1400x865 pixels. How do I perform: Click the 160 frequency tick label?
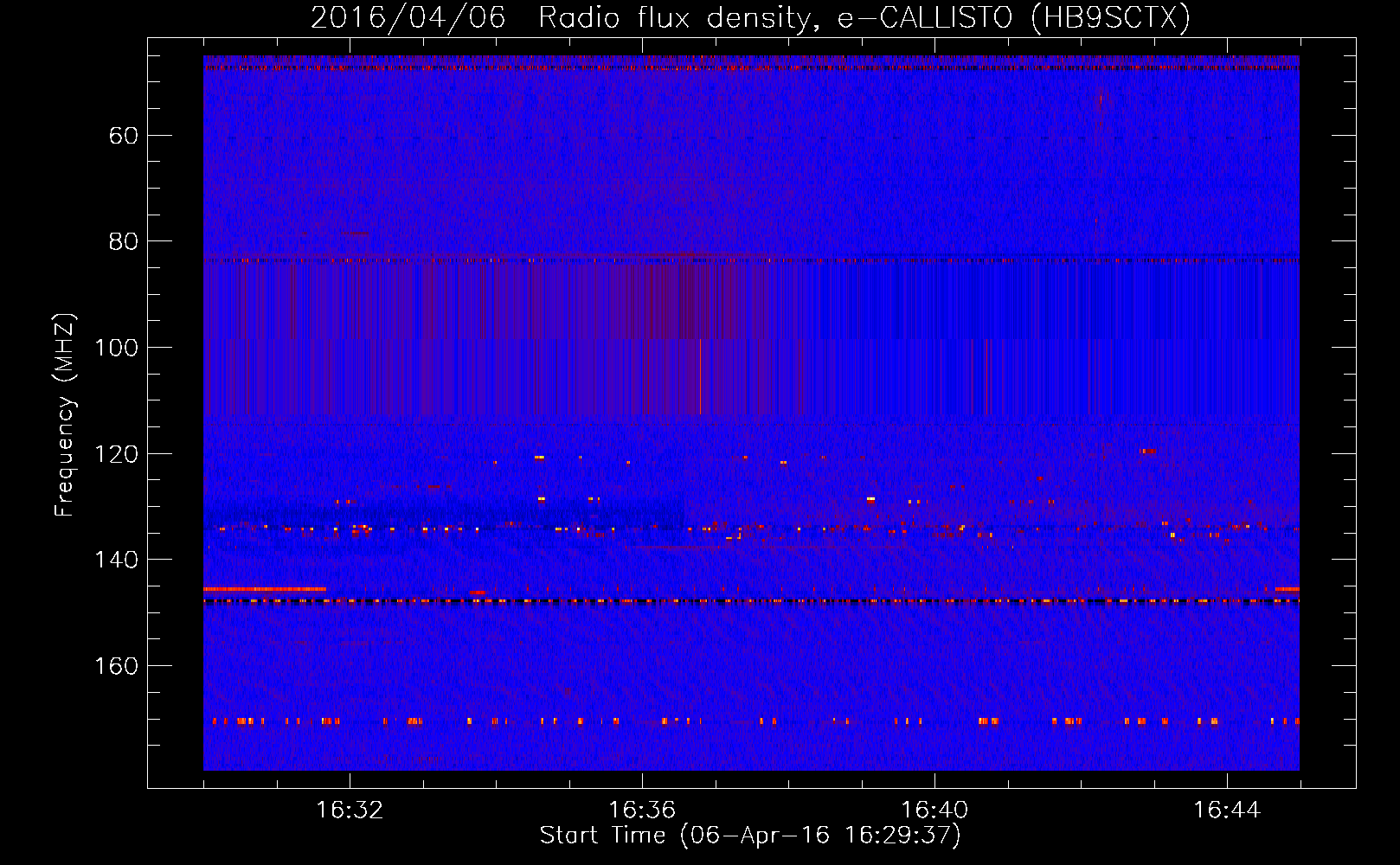coord(117,666)
